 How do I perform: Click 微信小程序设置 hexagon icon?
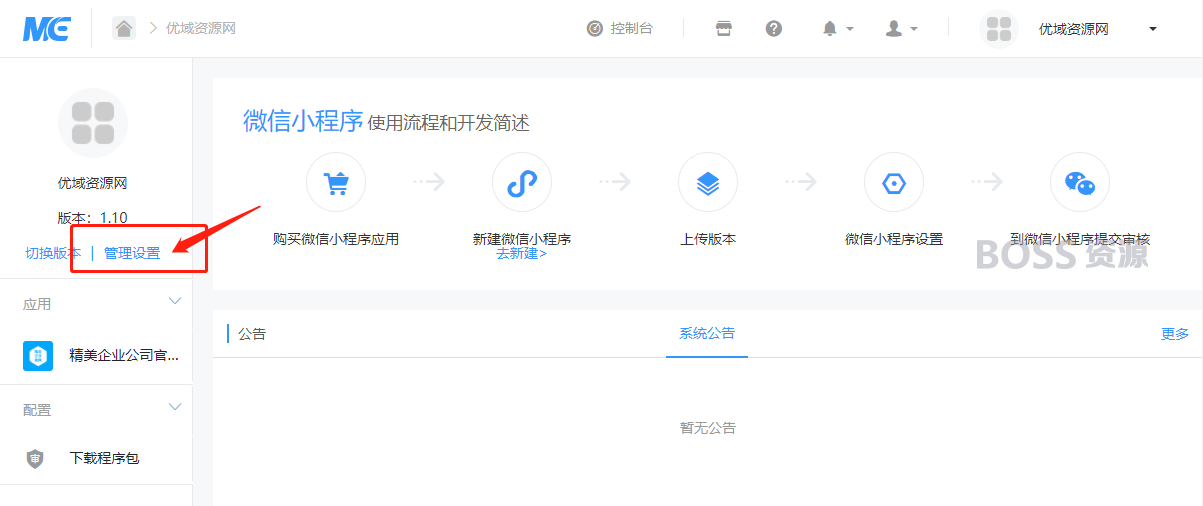coord(894,183)
